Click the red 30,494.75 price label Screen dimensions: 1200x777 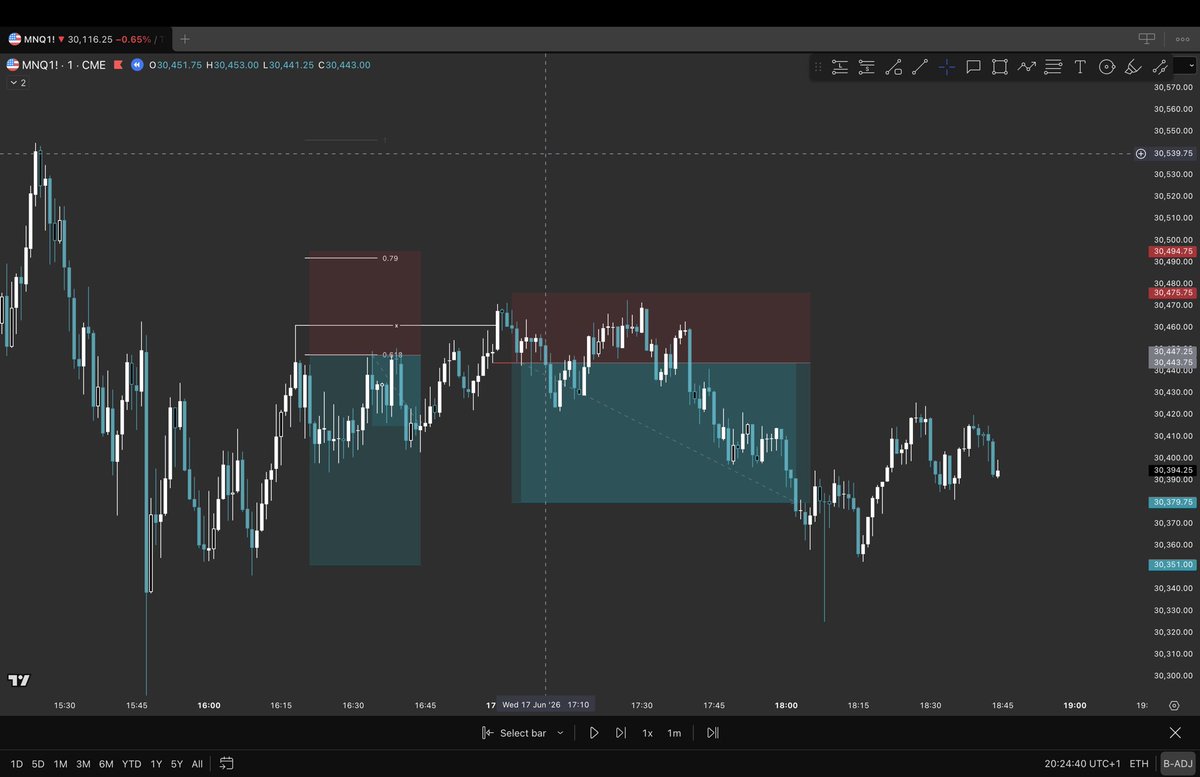[x=1173, y=252]
